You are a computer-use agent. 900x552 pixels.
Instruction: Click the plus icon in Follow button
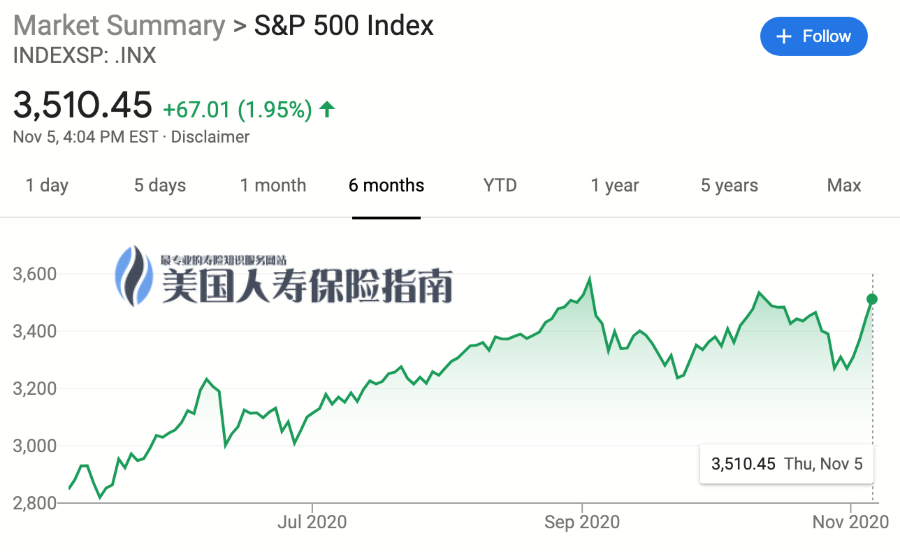(x=783, y=37)
